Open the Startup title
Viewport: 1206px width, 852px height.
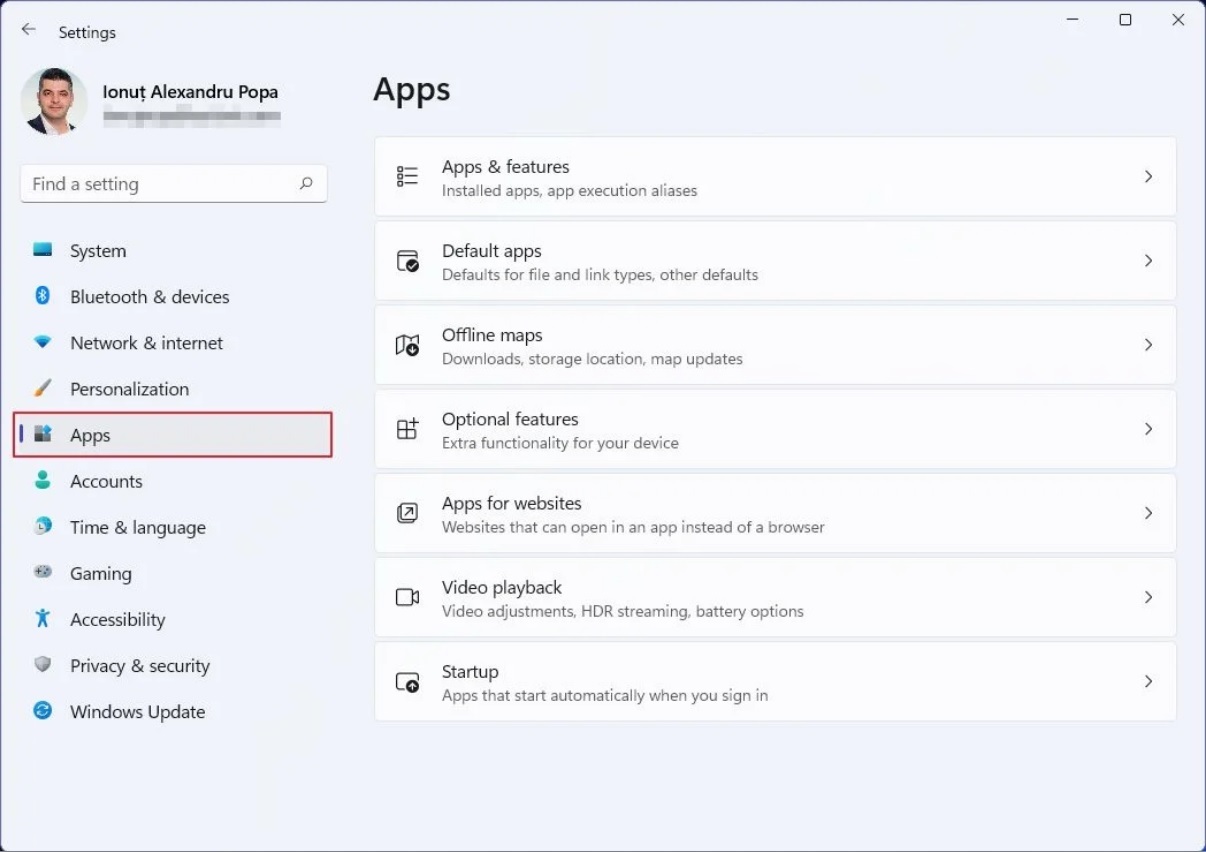470,671
